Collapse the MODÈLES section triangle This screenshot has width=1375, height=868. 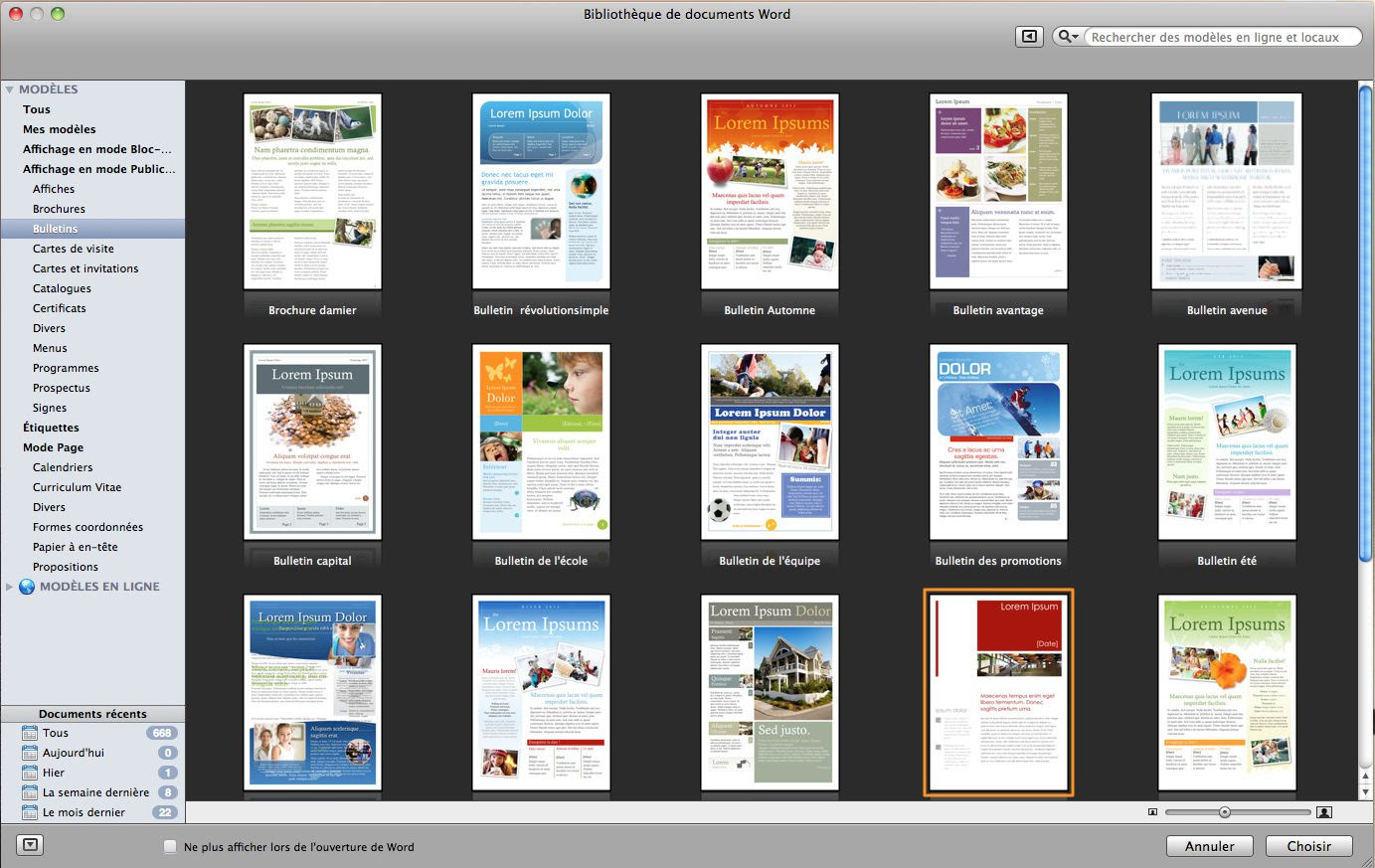[x=10, y=89]
